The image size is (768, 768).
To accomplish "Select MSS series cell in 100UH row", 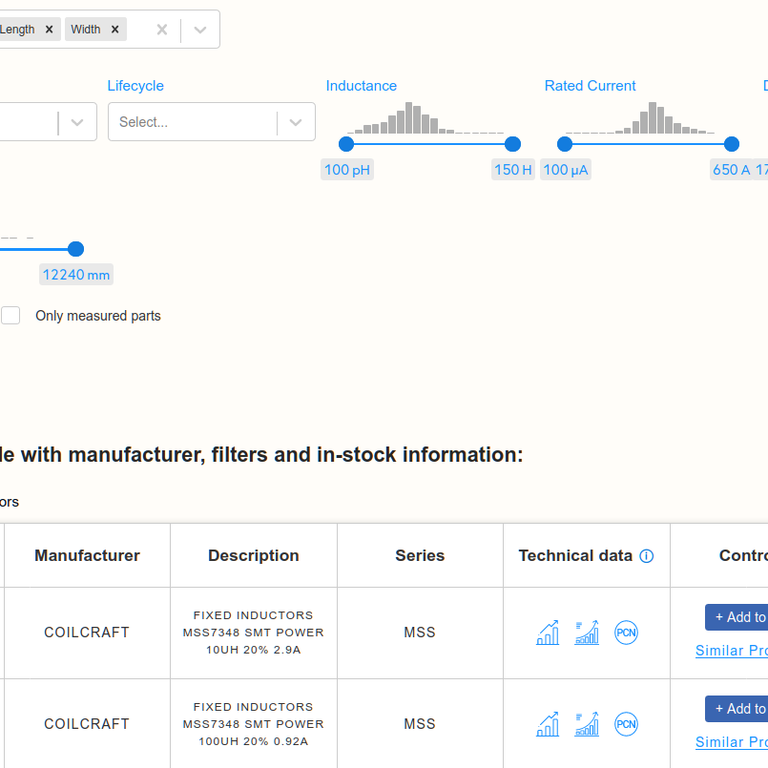I will pyautogui.click(x=420, y=724).
